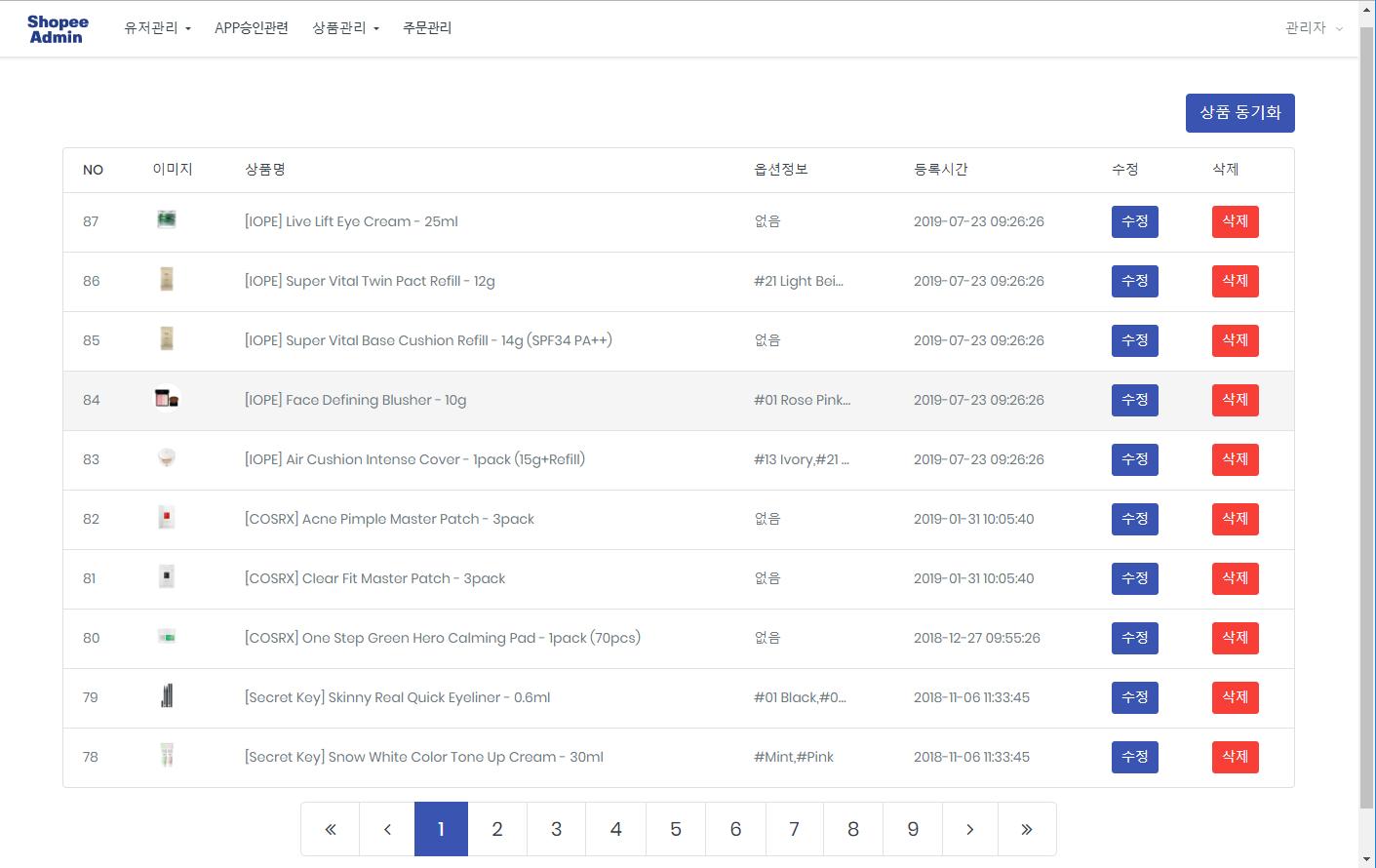Image resolution: width=1376 pixels, height=868 pixels.
Task: Delete product 81 with 삭제 button
Action: [1235, 578]
